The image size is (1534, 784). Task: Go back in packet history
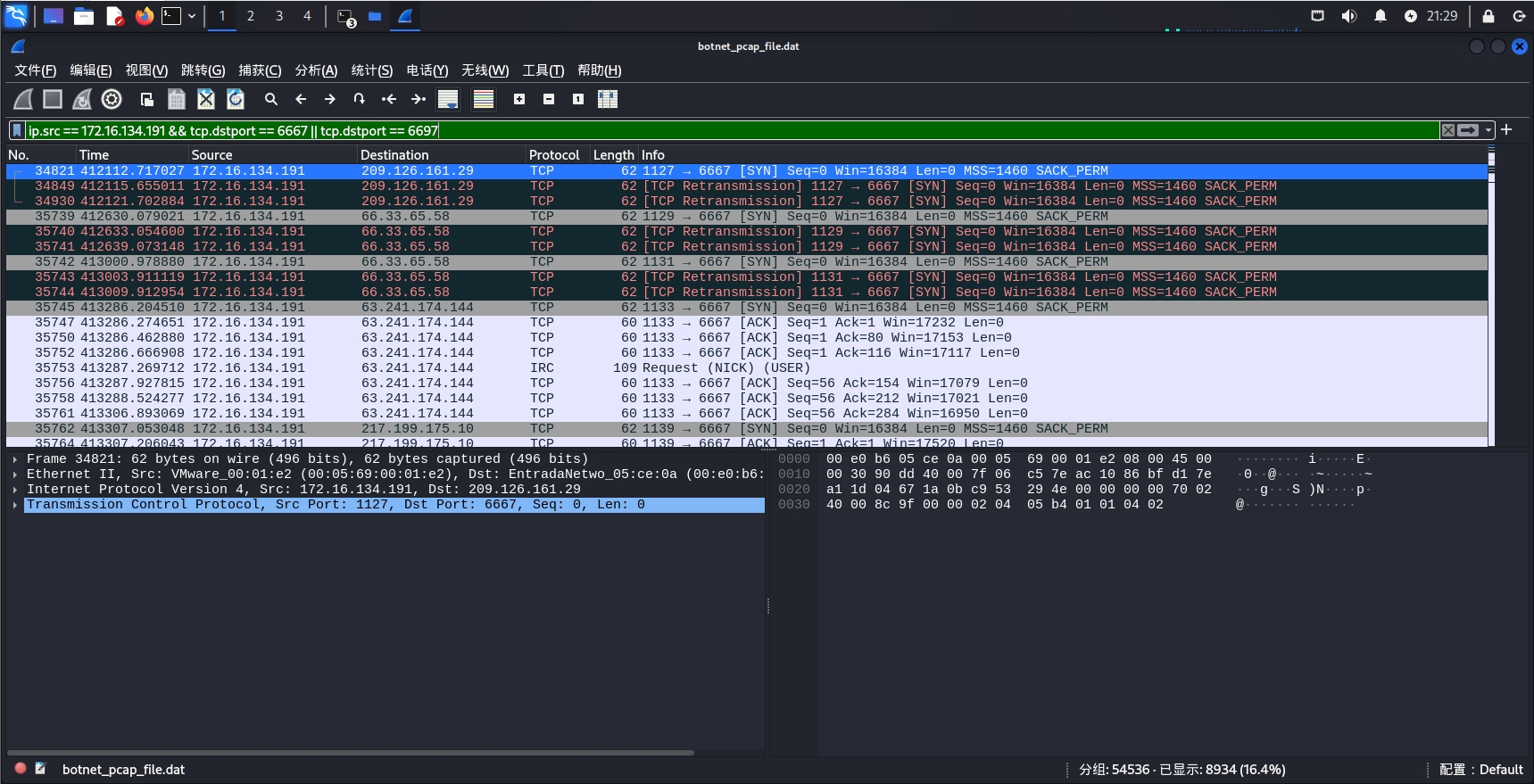coord(301,99)
